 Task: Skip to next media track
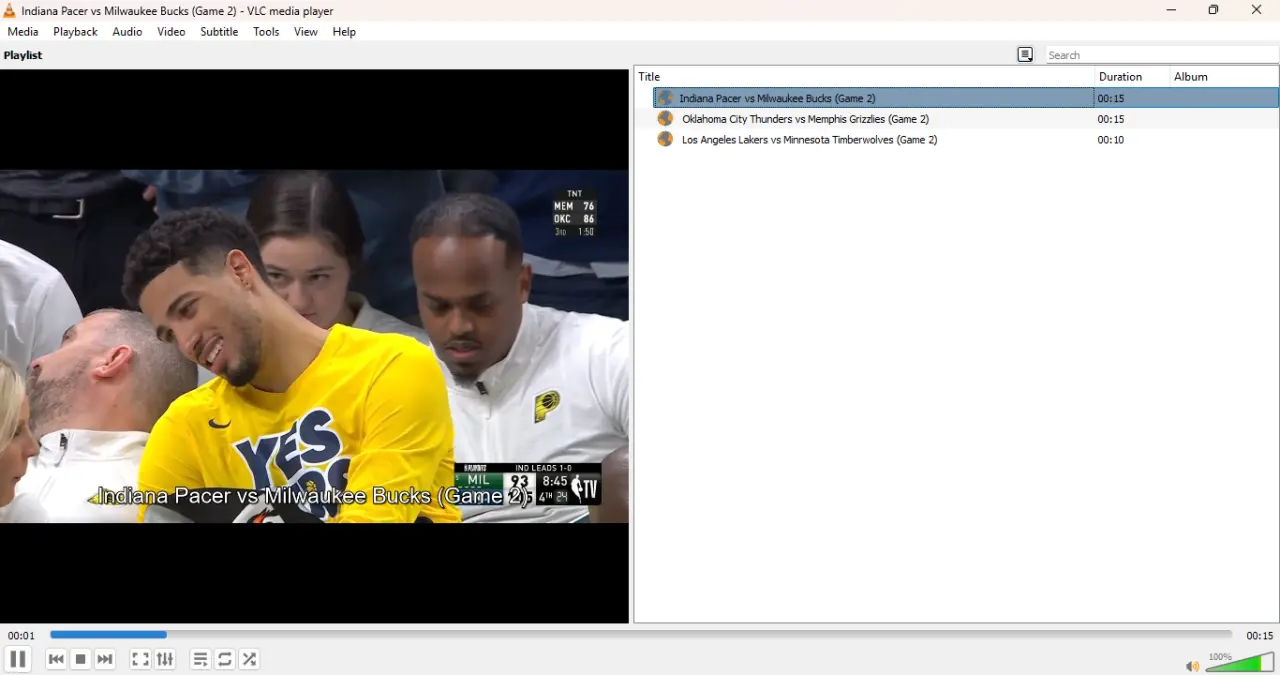pos(105,659)
